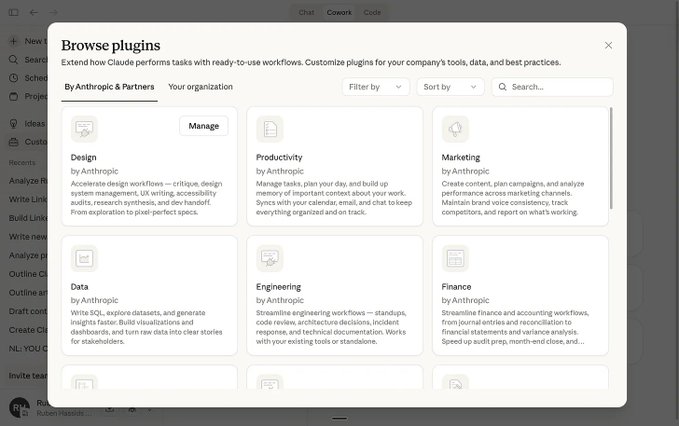Screen dimensions: 679x426
Task: Click the search magnifier icon
Action: (502, 87)
